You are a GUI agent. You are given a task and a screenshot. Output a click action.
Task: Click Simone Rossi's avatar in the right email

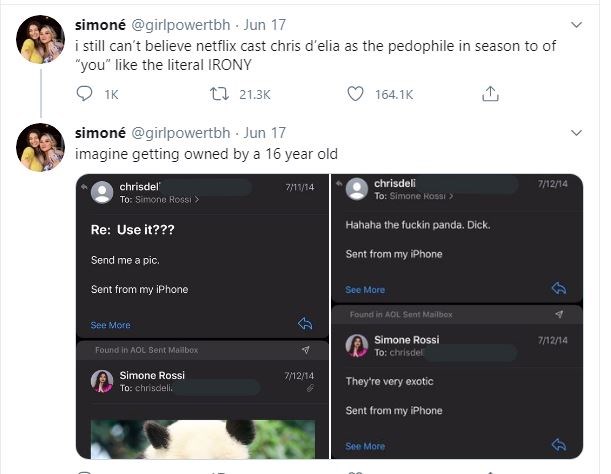click(357, 346)
